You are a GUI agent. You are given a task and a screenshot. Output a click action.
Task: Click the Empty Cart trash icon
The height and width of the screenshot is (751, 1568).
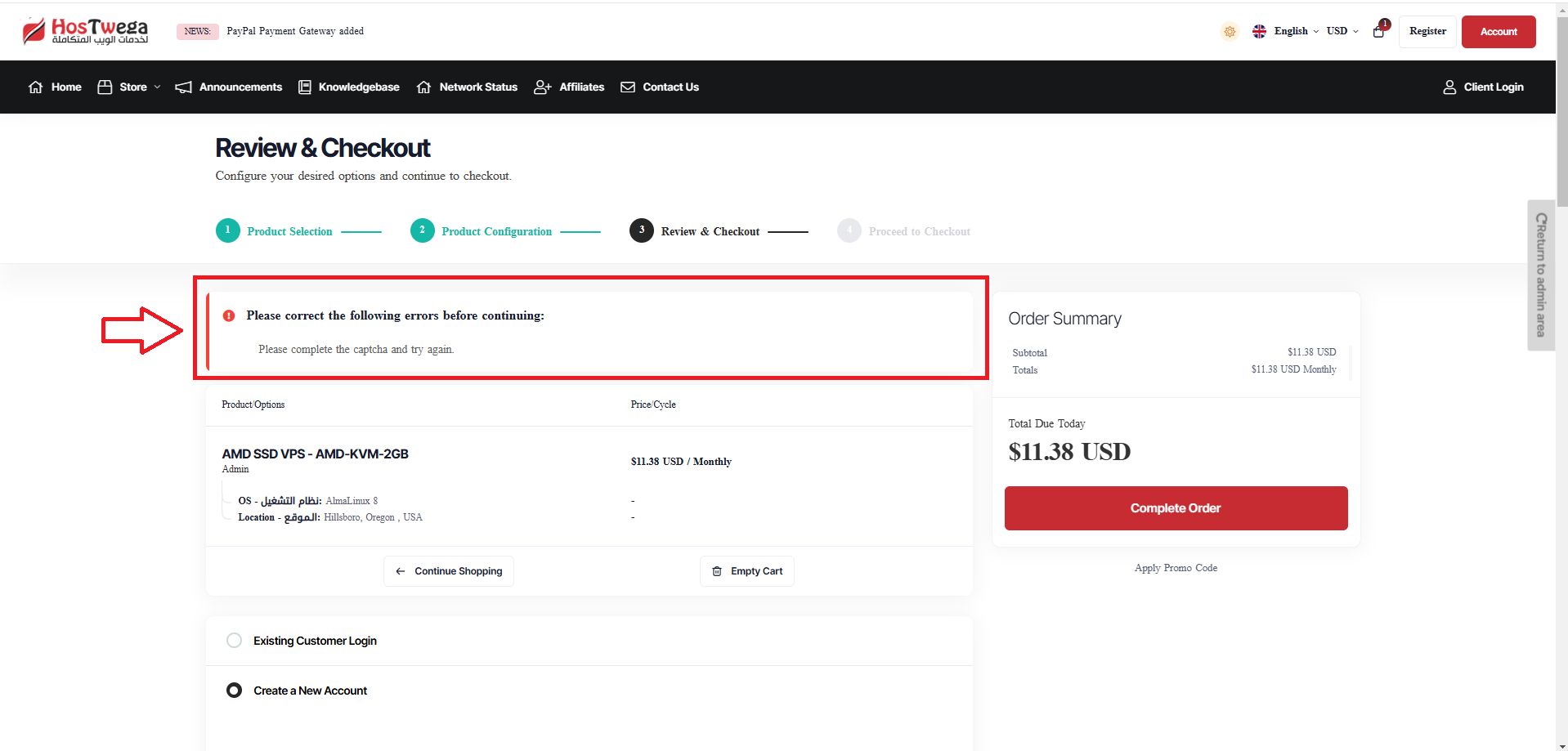(x=717, y=571)
